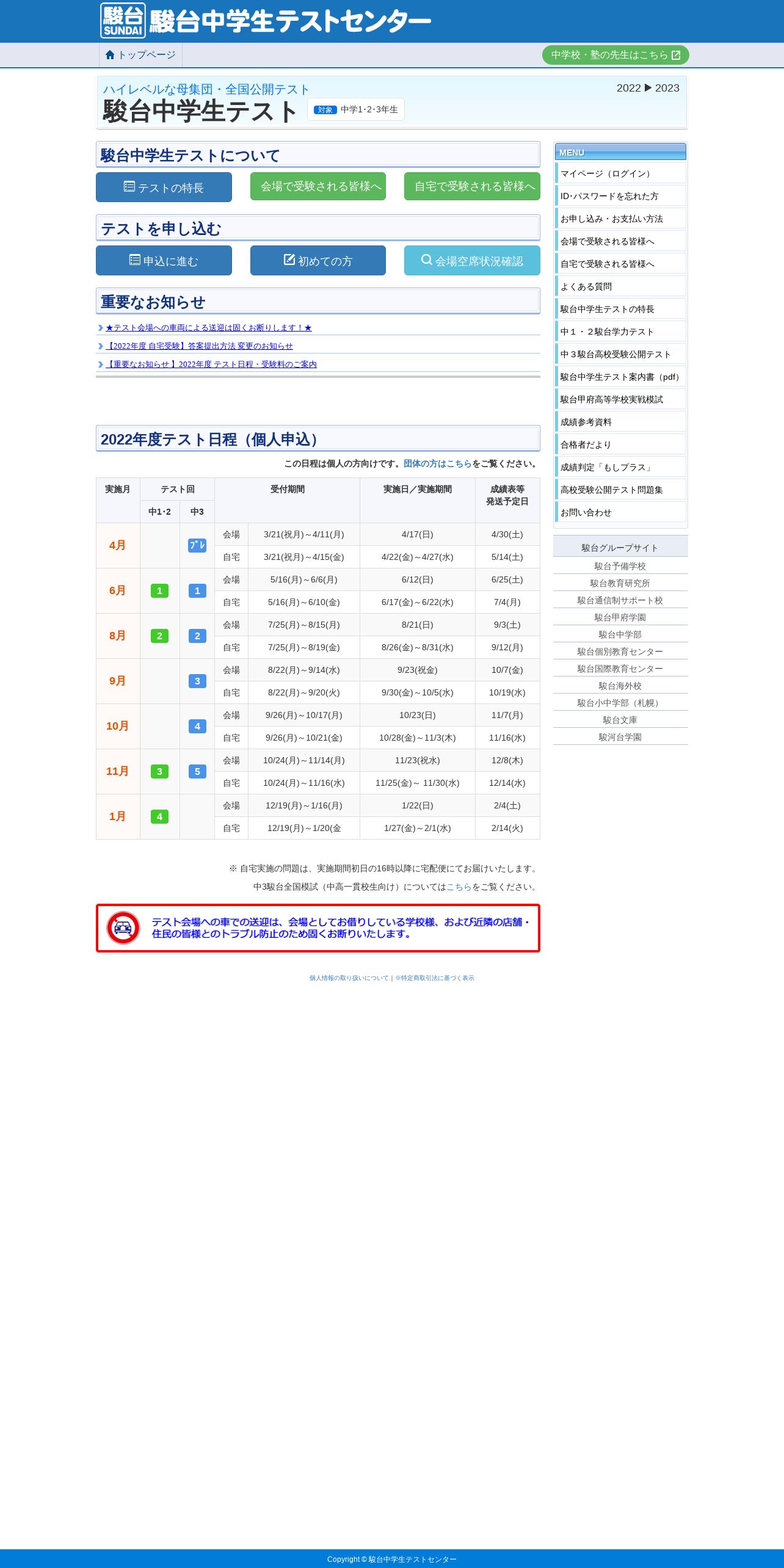Visit 駿台海外校 link
The image size is (784, 1568).
(620, 686)
